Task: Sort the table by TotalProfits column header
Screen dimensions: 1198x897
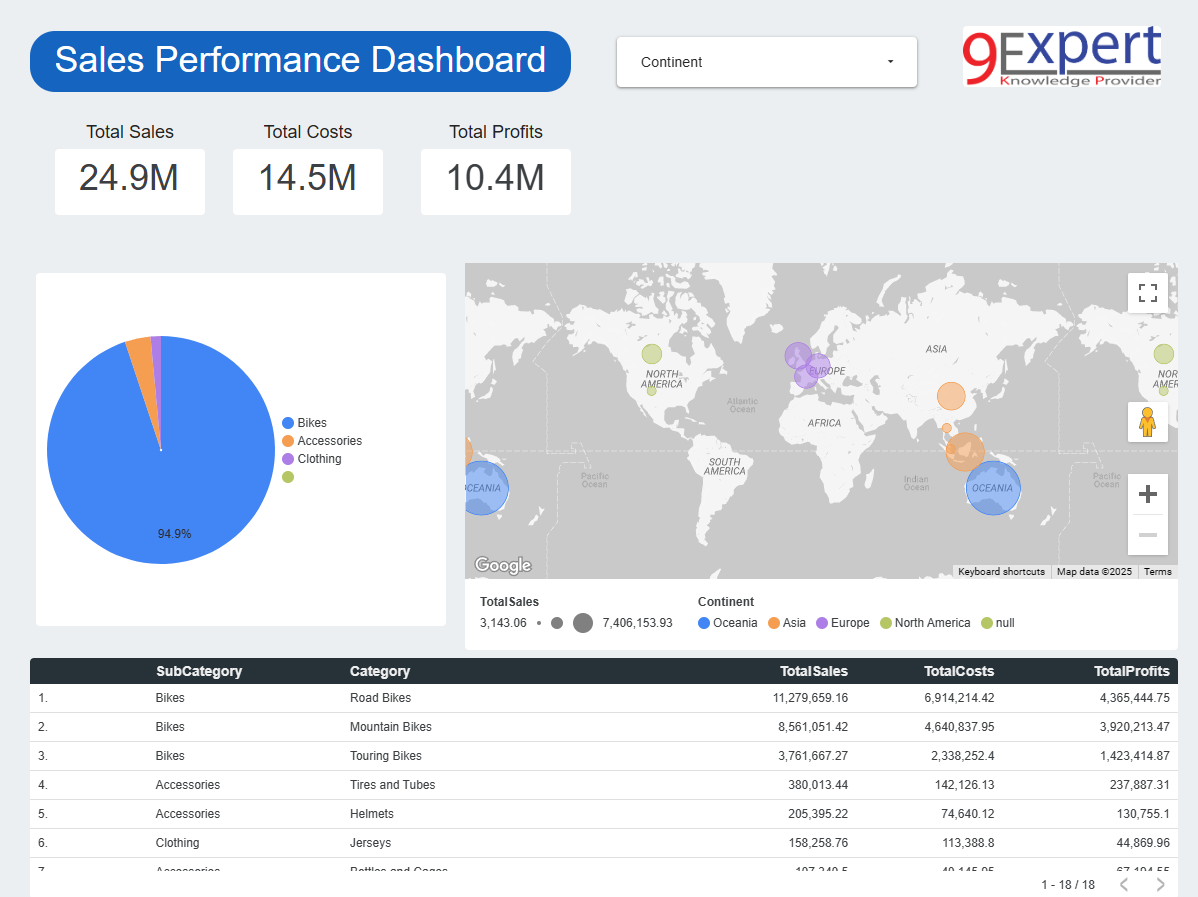Action: [1132, 671]
